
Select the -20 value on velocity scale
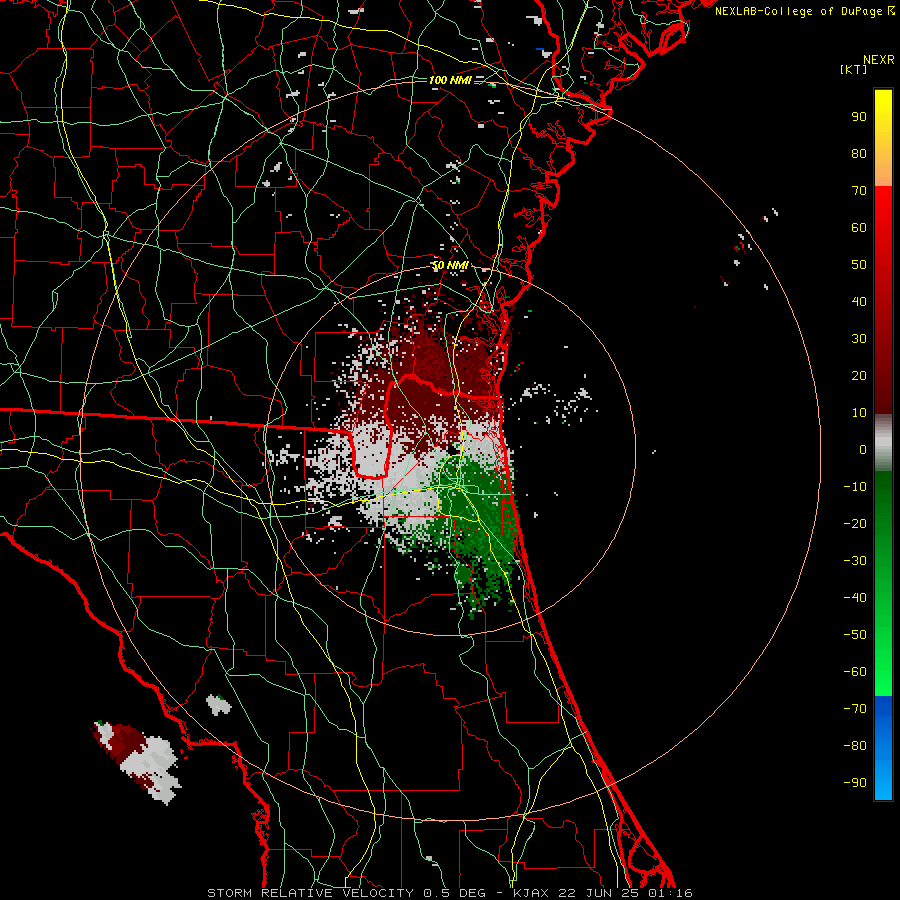[x=855, y=524]
